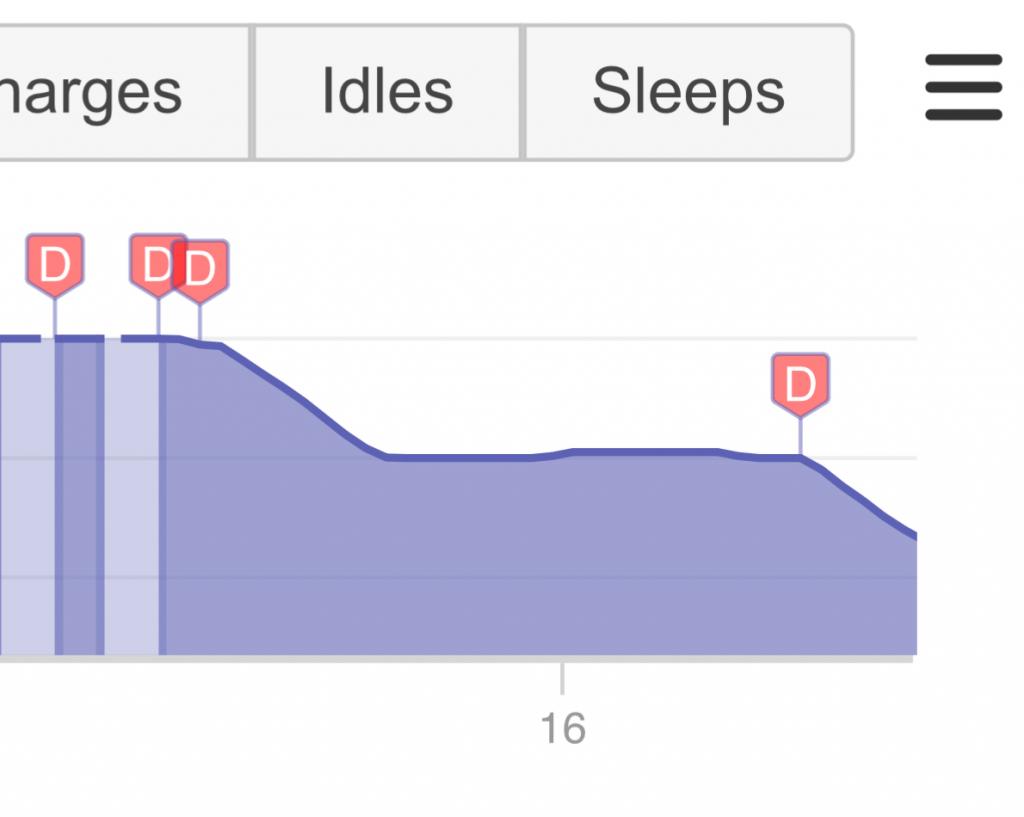1024x817 pixels.
Task: Click the 16 hour axis label
Action: (x=563, y=729)
